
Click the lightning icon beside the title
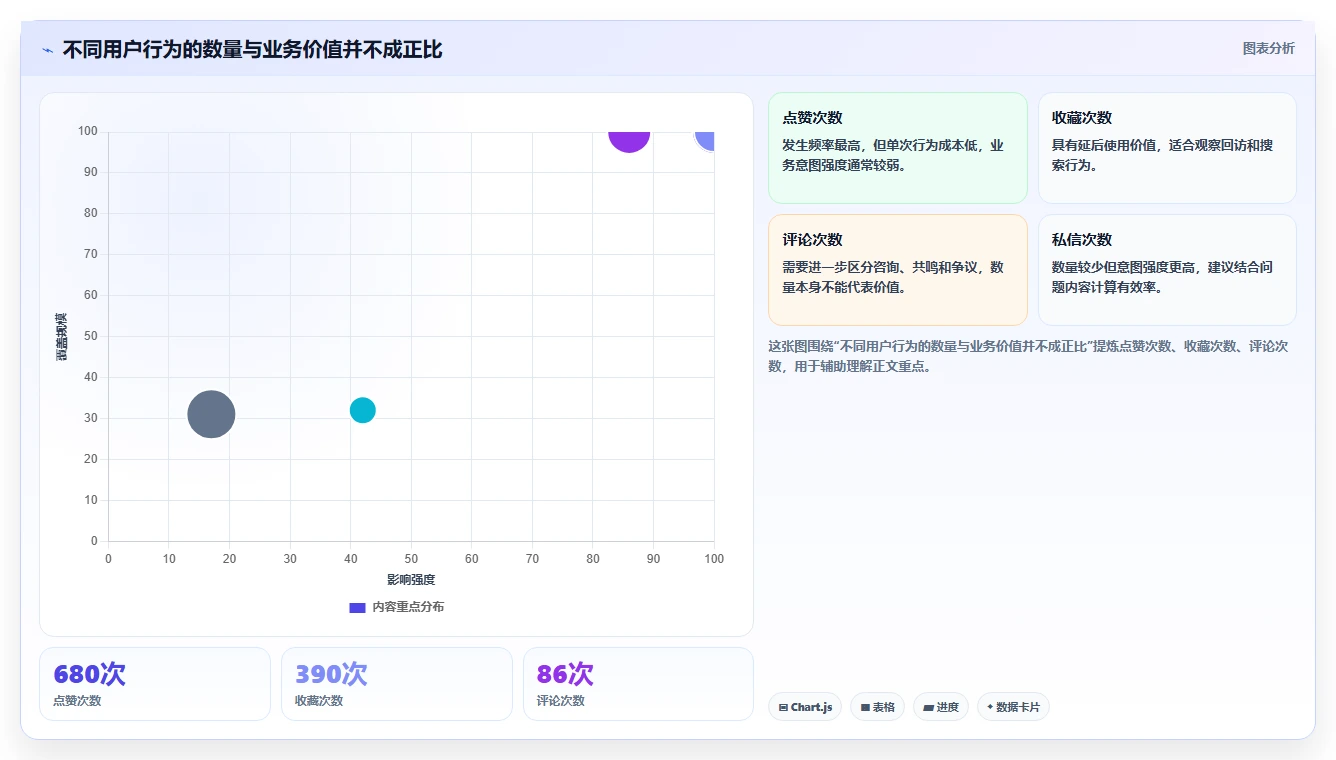(47, 50)
